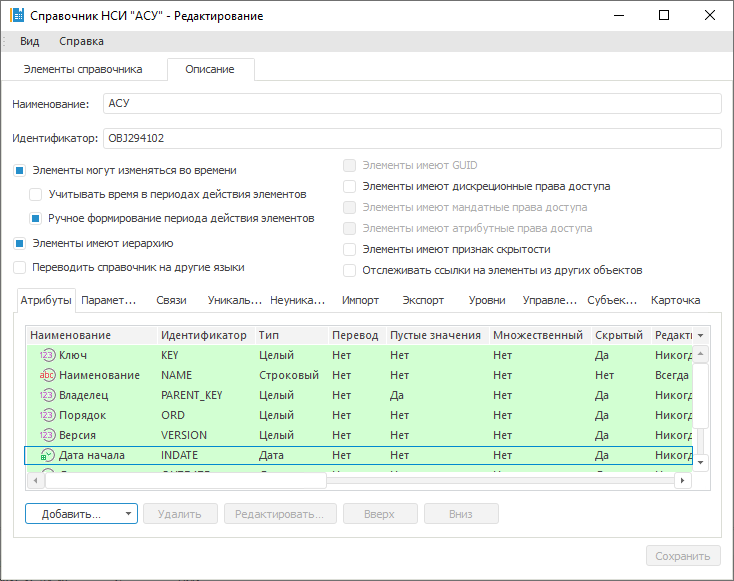Open the Добавить dropdown arrow
Screen dimensions: 734x581
click(129, 514)
